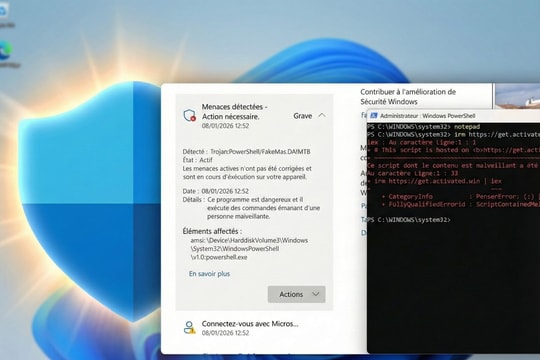Click the Microsoft Edge desktop icon
The width and height of the screenshot is (540, 360).
pos(6,50)
